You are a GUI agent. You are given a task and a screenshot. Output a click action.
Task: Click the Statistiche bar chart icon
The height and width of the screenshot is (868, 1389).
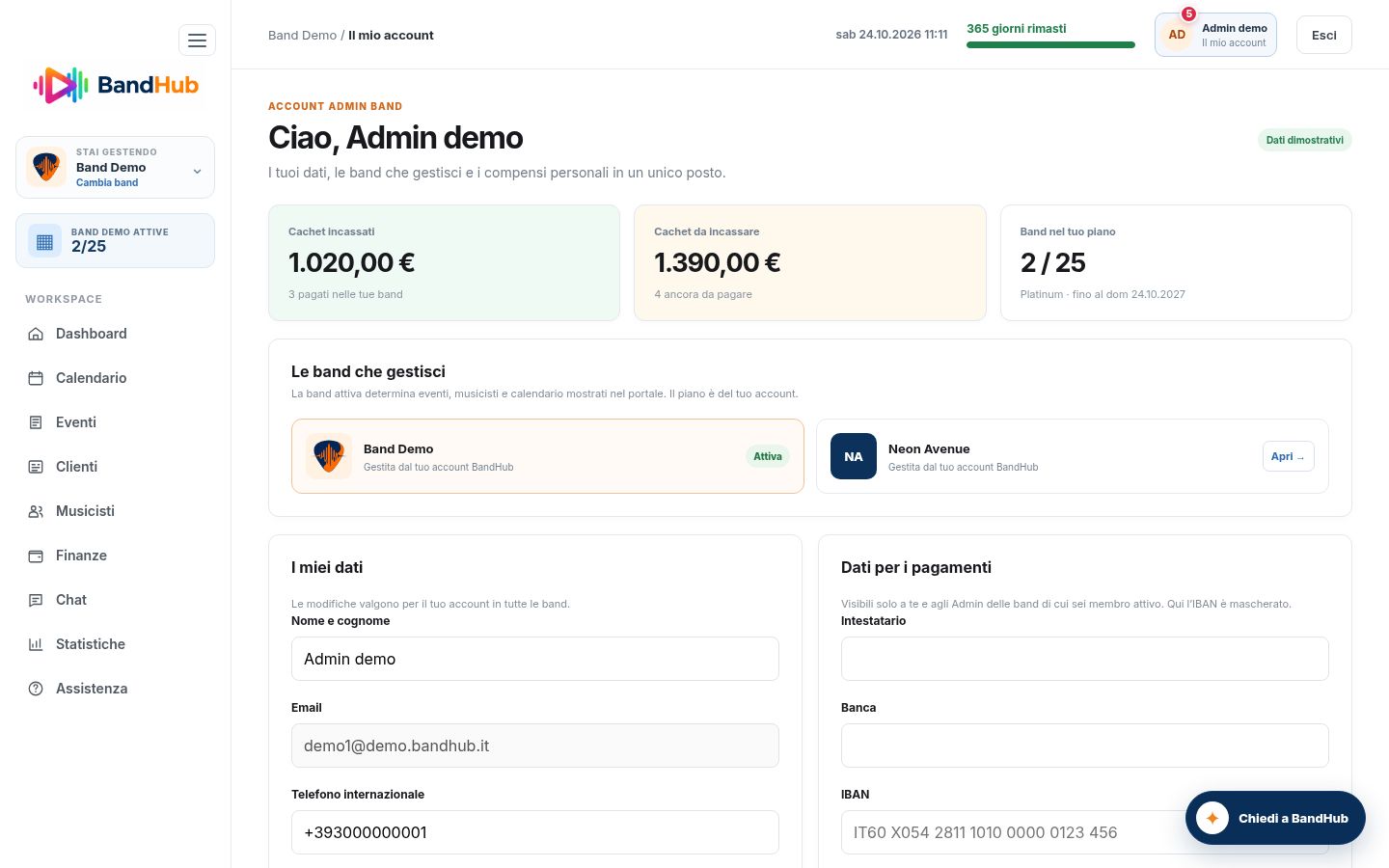36,644
